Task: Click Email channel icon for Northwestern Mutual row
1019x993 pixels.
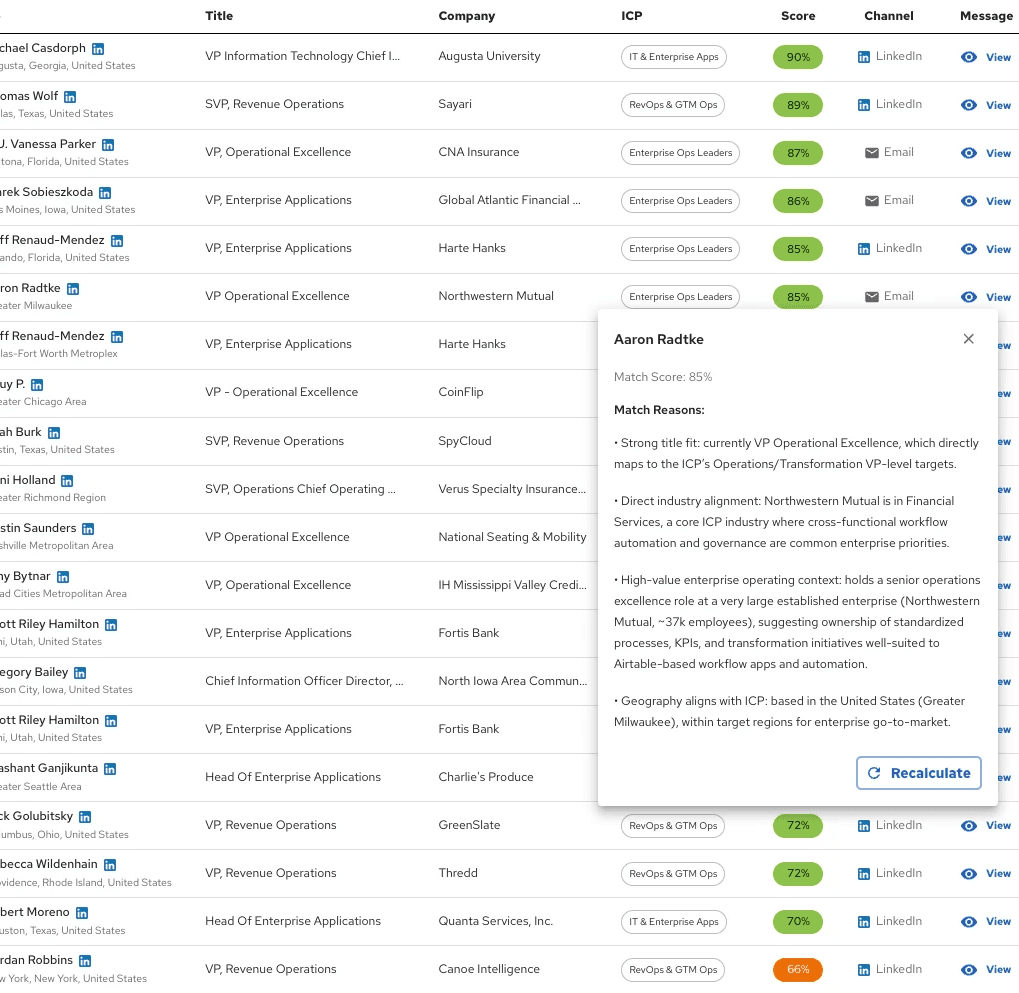Action: click(x=871, y=297)
